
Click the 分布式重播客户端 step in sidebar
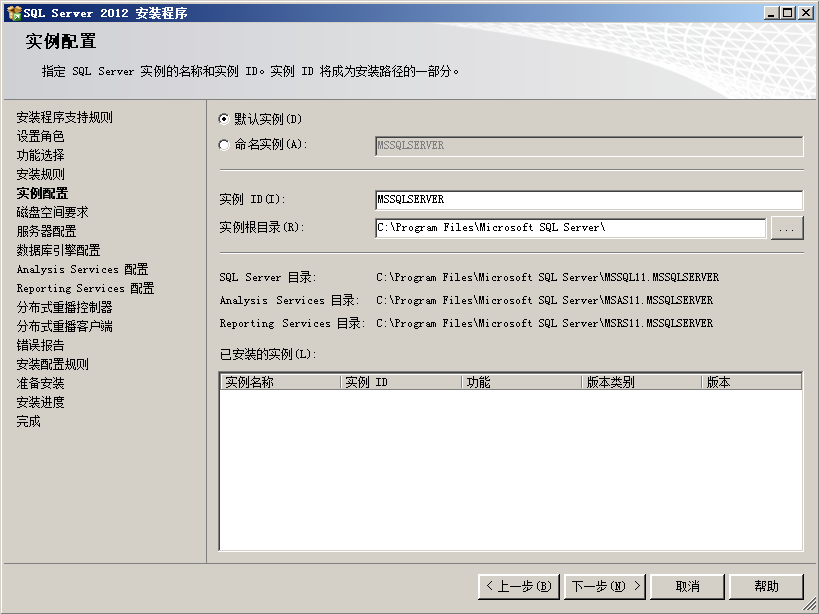point(65,326)
